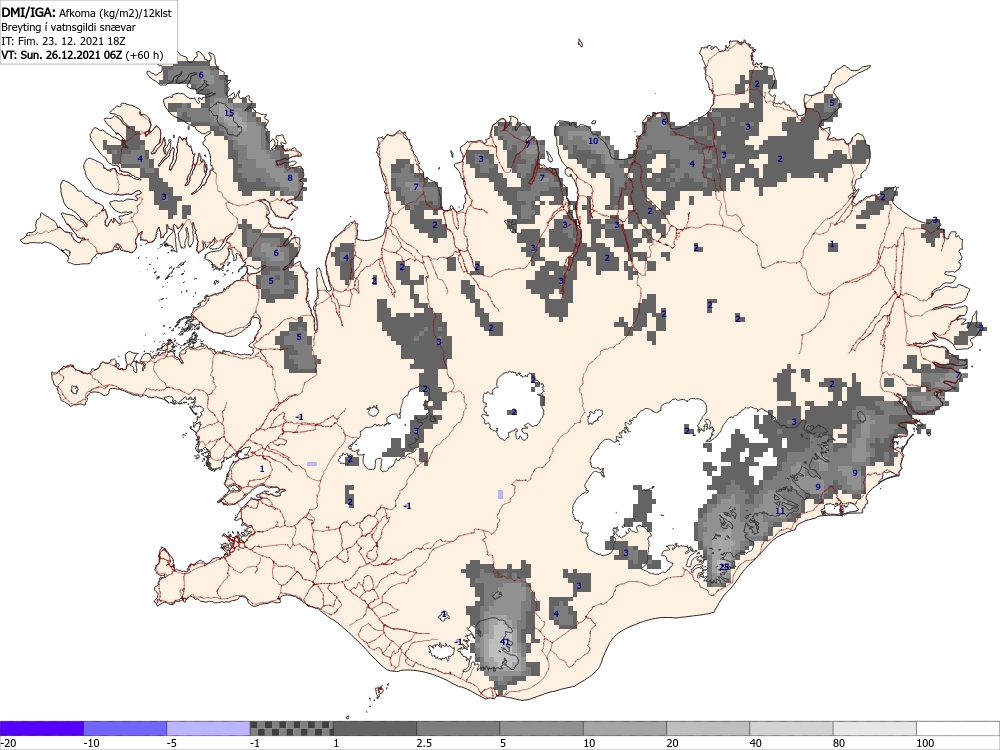Viewport: 1000px width, 750px height.
Task: Click the pale gray 40 to 80 legend swatch
Action: 791,728
